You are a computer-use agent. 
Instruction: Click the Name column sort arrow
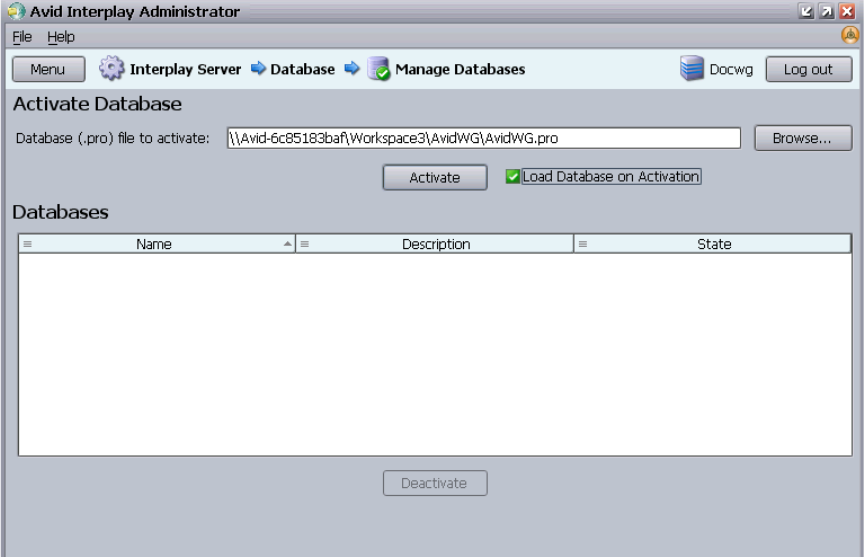(x=288, y=244)
